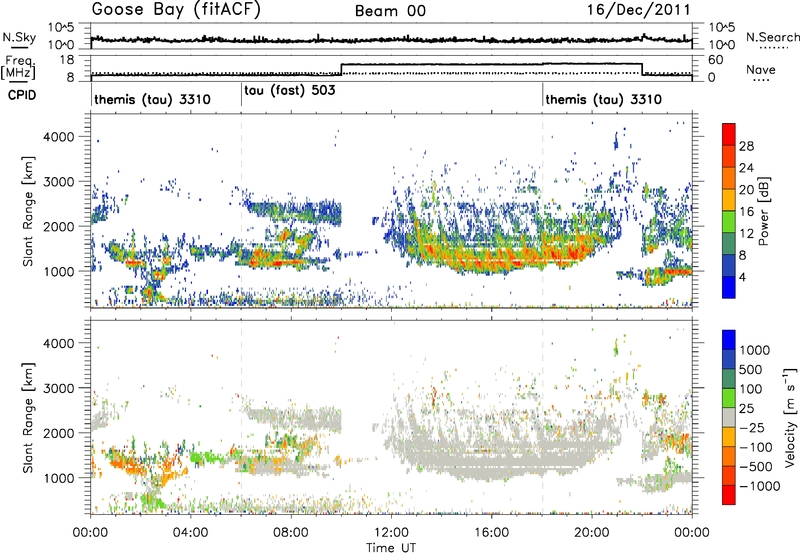Click the '3000' range tick on power panel
The width and height of the screenshot is (800, 554).
[59, 182]
